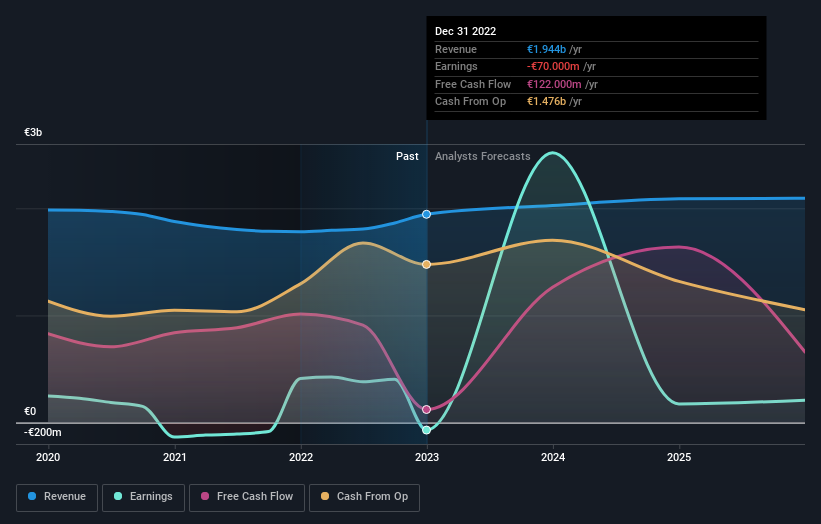Click the €0 y-axis label
The width and height of the screenshot is (821, 524).
30,411
